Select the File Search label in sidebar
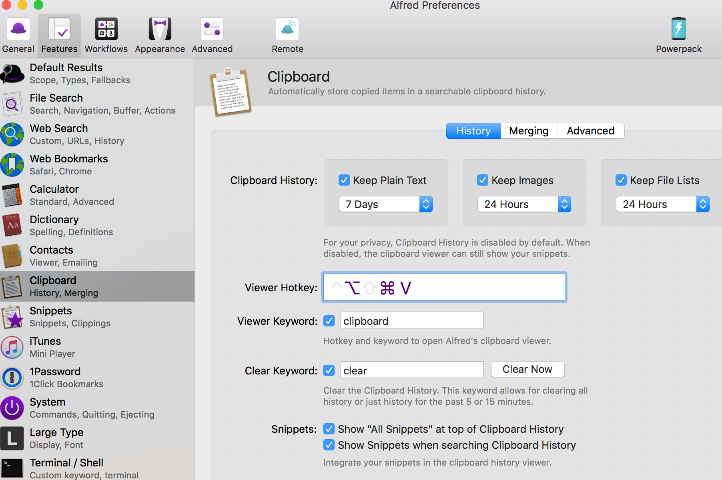This screenshot has width=722, height=480. tap(56, 98)
